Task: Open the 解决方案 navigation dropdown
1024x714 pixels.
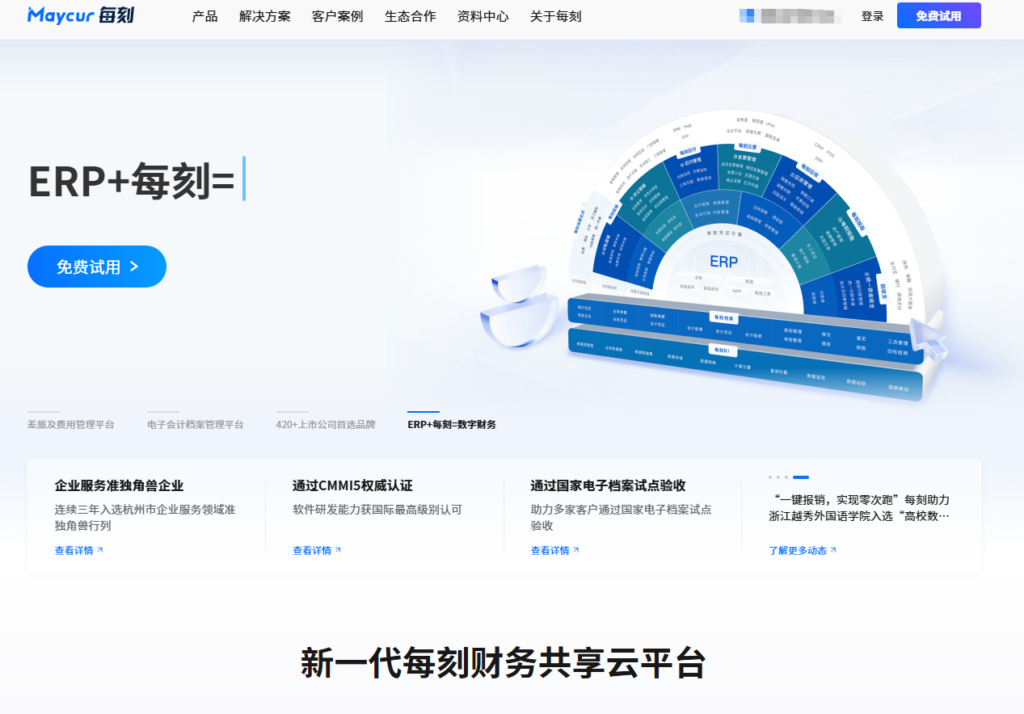Action: (x=263, y=16)
